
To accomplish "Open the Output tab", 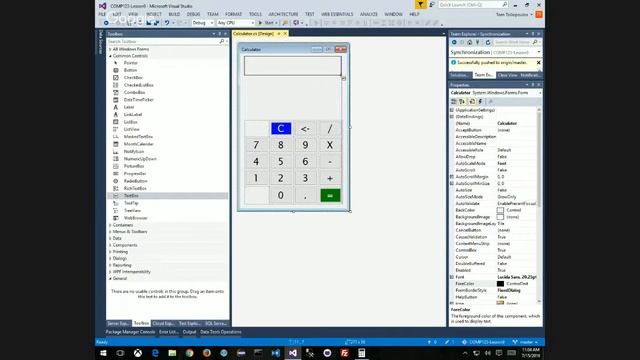I will (x=189, y=332).
